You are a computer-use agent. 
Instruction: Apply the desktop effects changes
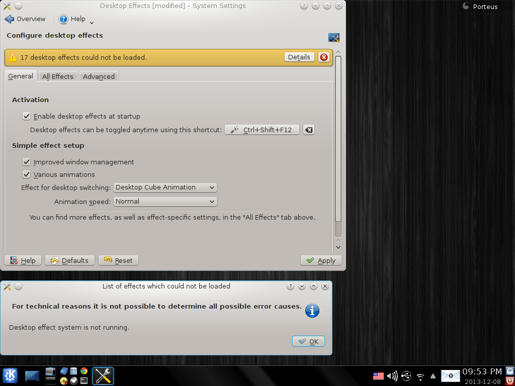(x=321, y=260)
